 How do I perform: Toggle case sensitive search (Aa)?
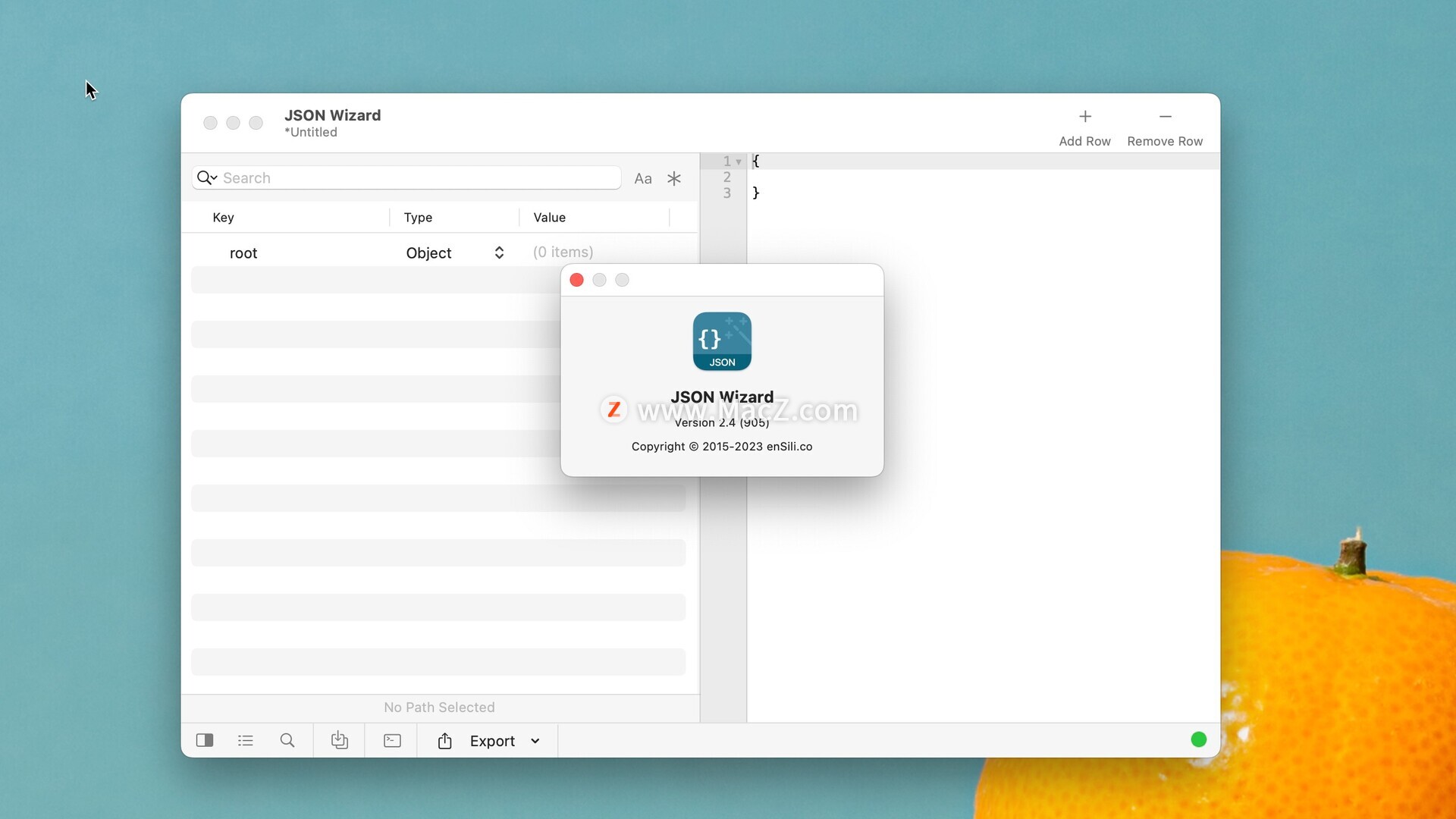point(642,179)
